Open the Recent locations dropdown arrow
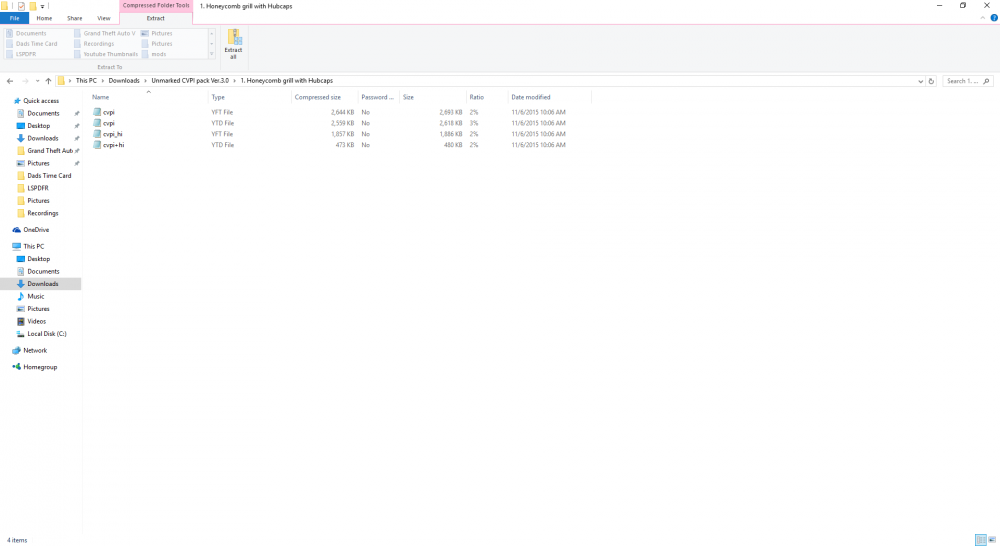 coord(37,81)
